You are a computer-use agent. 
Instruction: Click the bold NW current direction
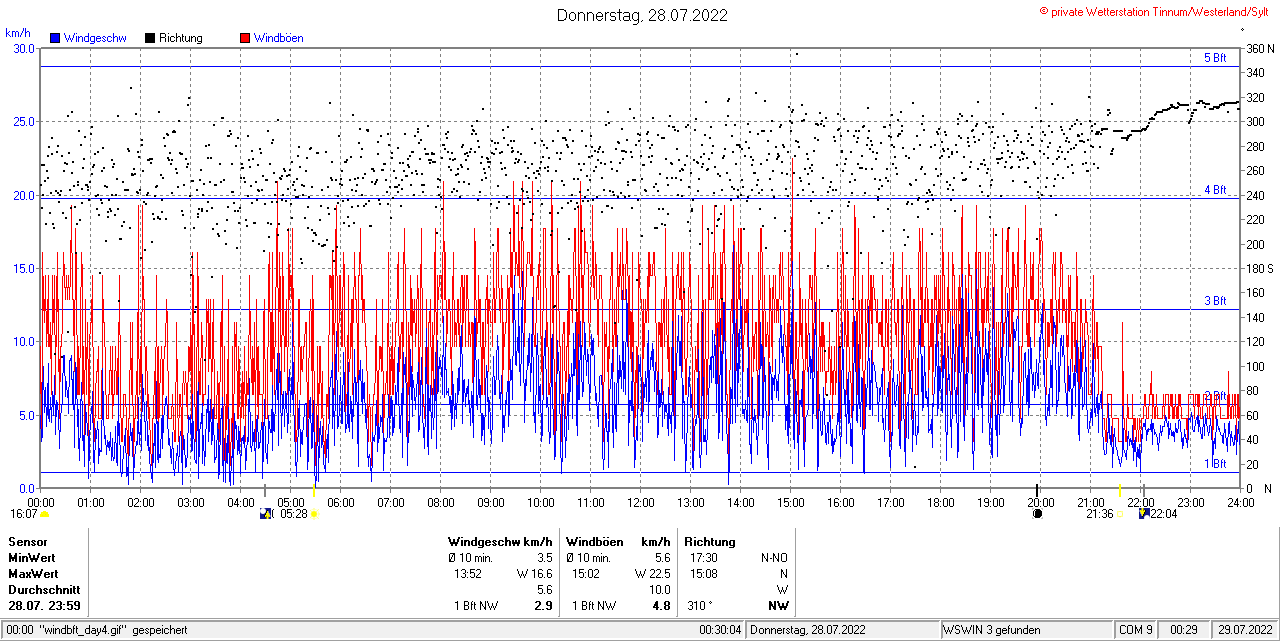click(778, 605)
